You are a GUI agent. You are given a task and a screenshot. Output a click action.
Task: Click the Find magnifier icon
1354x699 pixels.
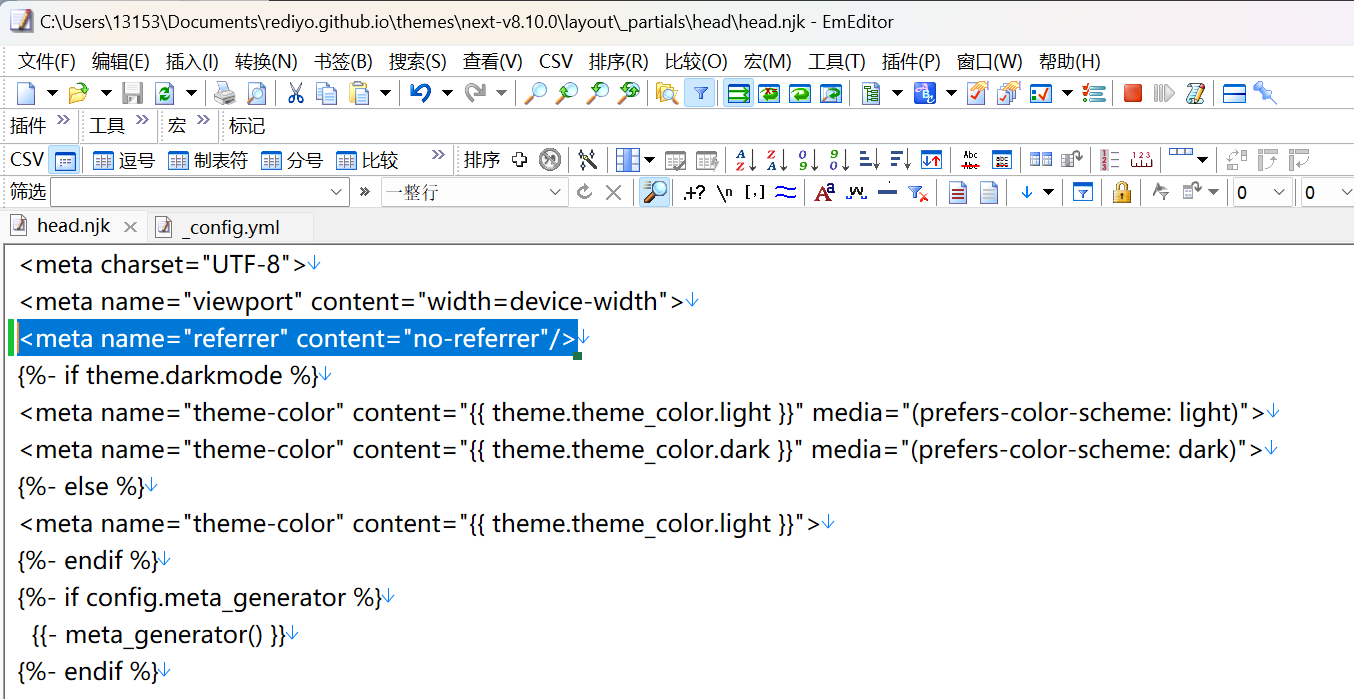536,93
